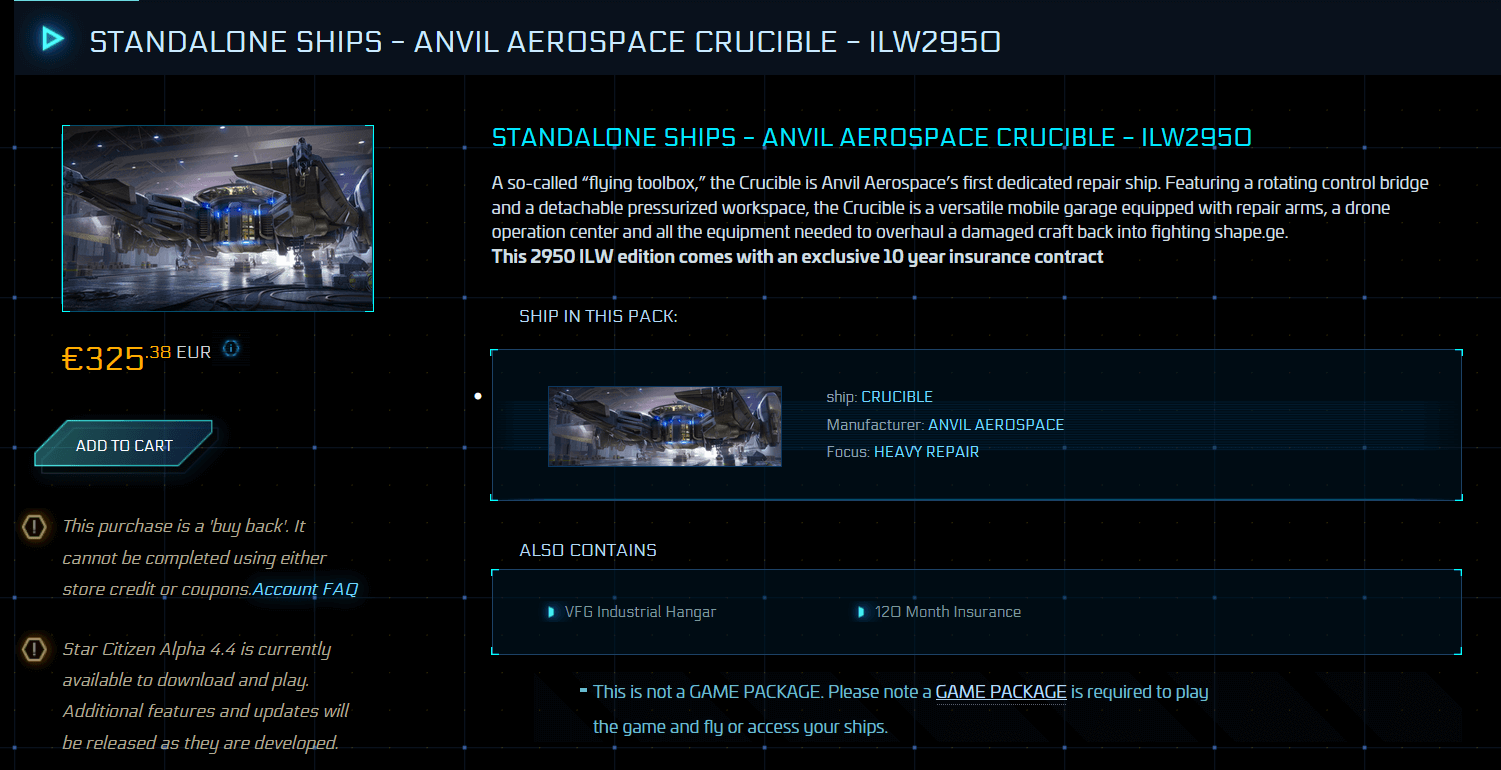Click the bullet icon before VFG Industrial Hangar

click(551, 612)
